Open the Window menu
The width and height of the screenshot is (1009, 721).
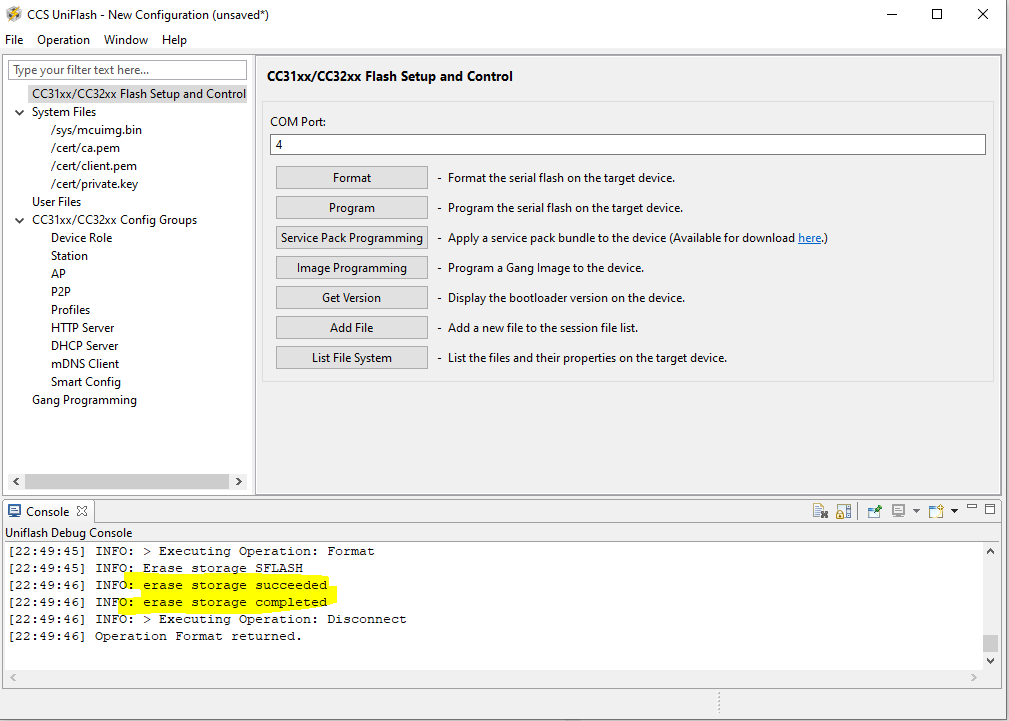[x=125, y=40]
